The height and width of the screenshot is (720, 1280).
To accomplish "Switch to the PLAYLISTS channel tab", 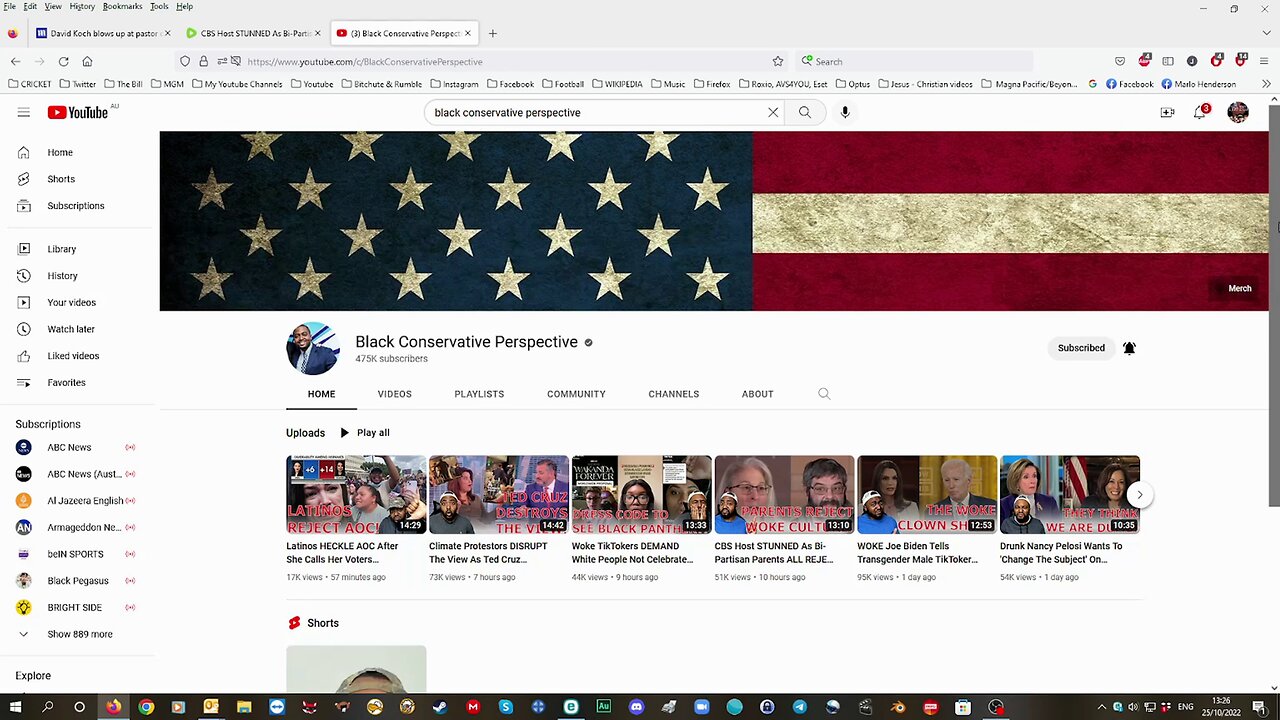I will click(479, 394).
